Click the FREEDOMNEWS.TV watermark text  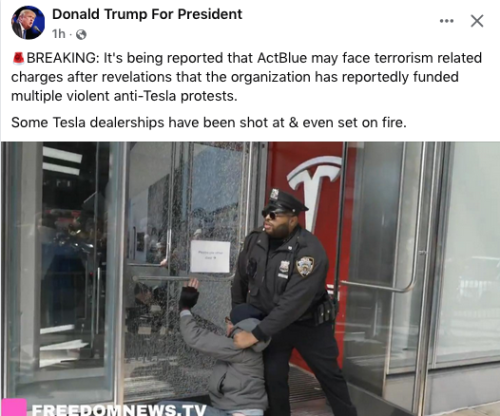119,410
